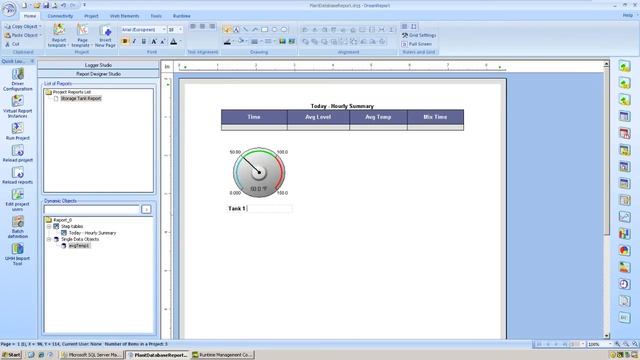Toggle Italic formatting
This screenshot has height=360, width=640.
[x=134, y=41]
